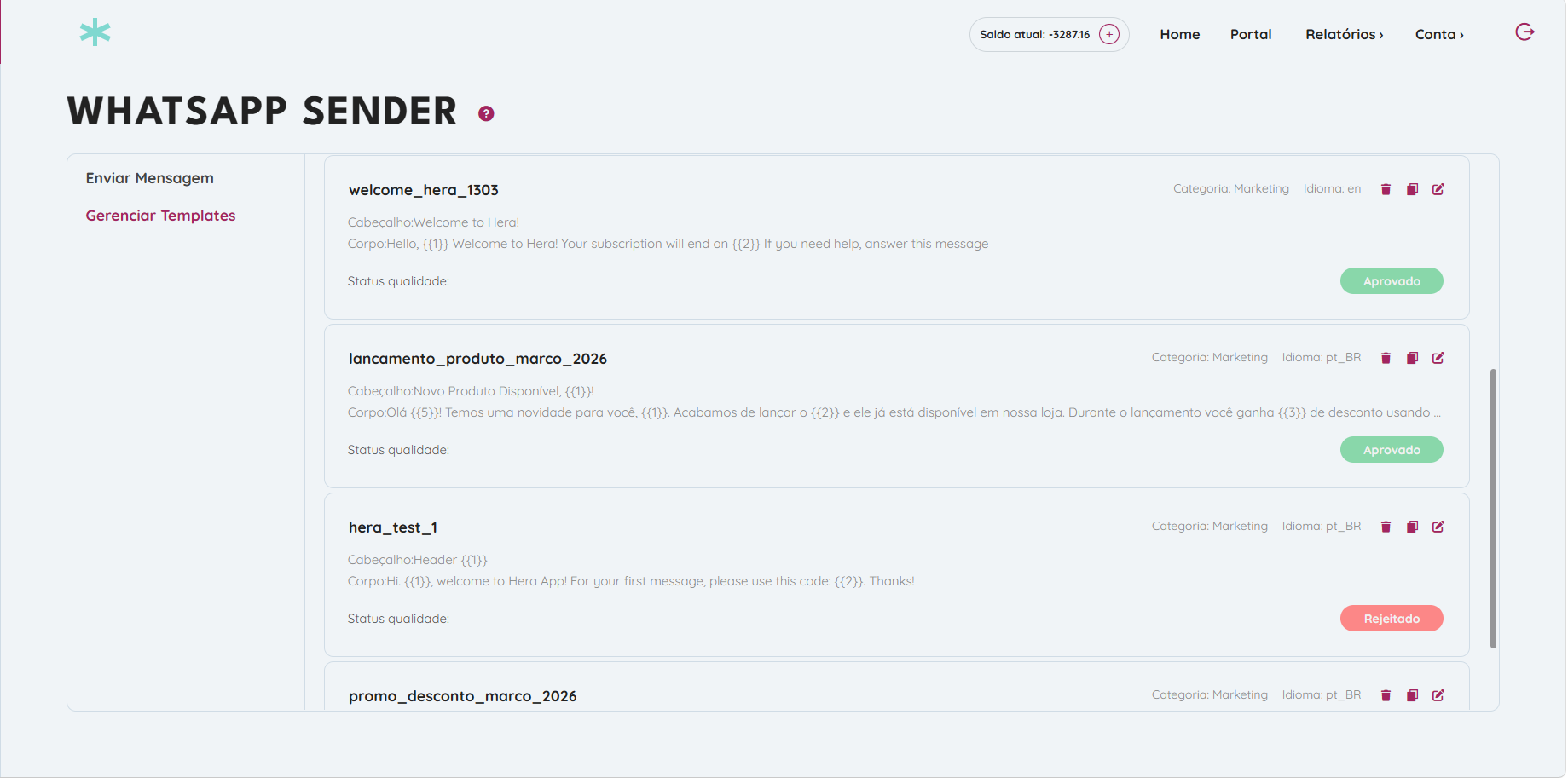Click the teal asterisk logo
This screenshot has height=778, width=1568.
point(95,32)
